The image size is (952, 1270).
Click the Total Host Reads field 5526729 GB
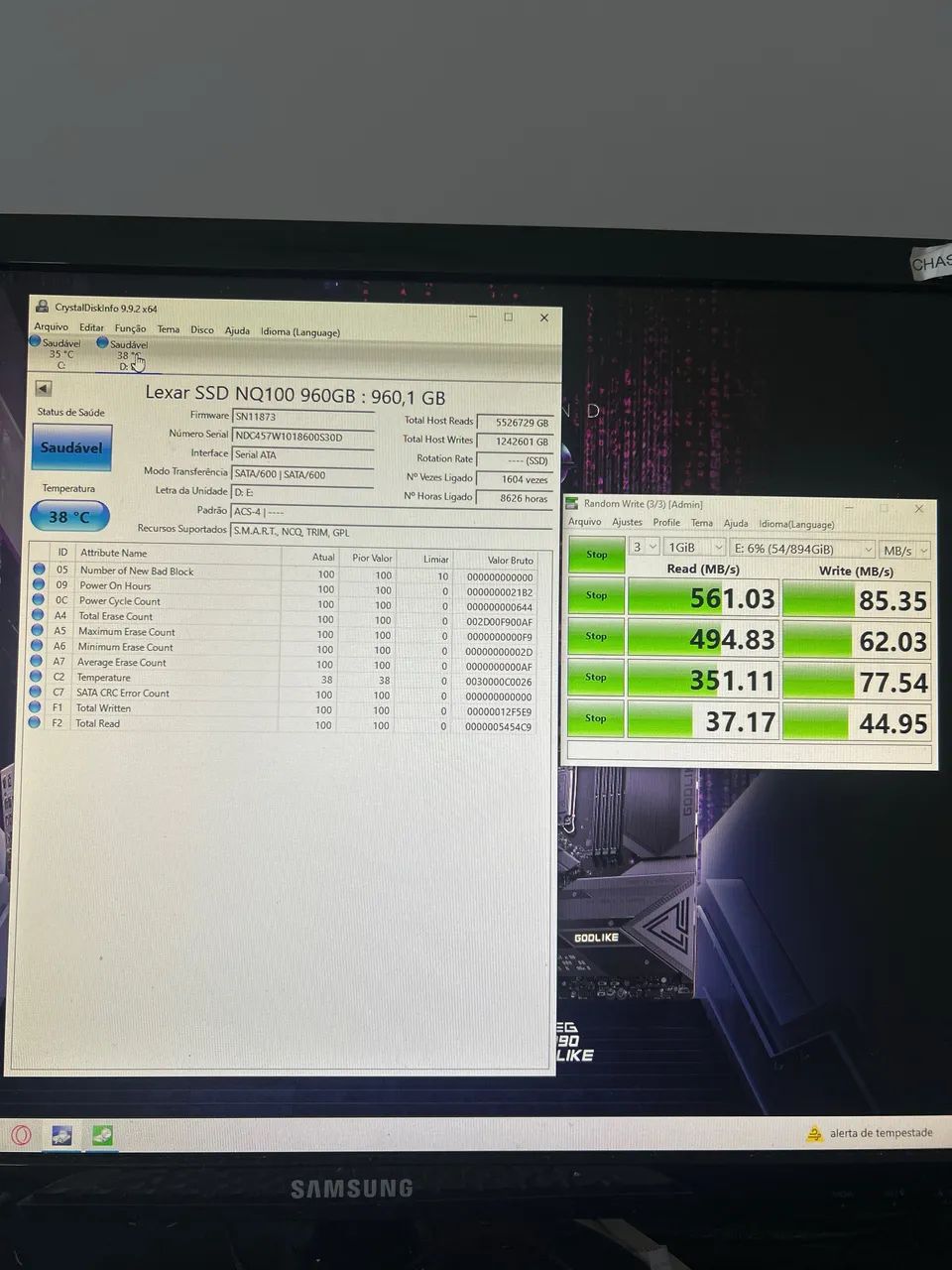515,423
